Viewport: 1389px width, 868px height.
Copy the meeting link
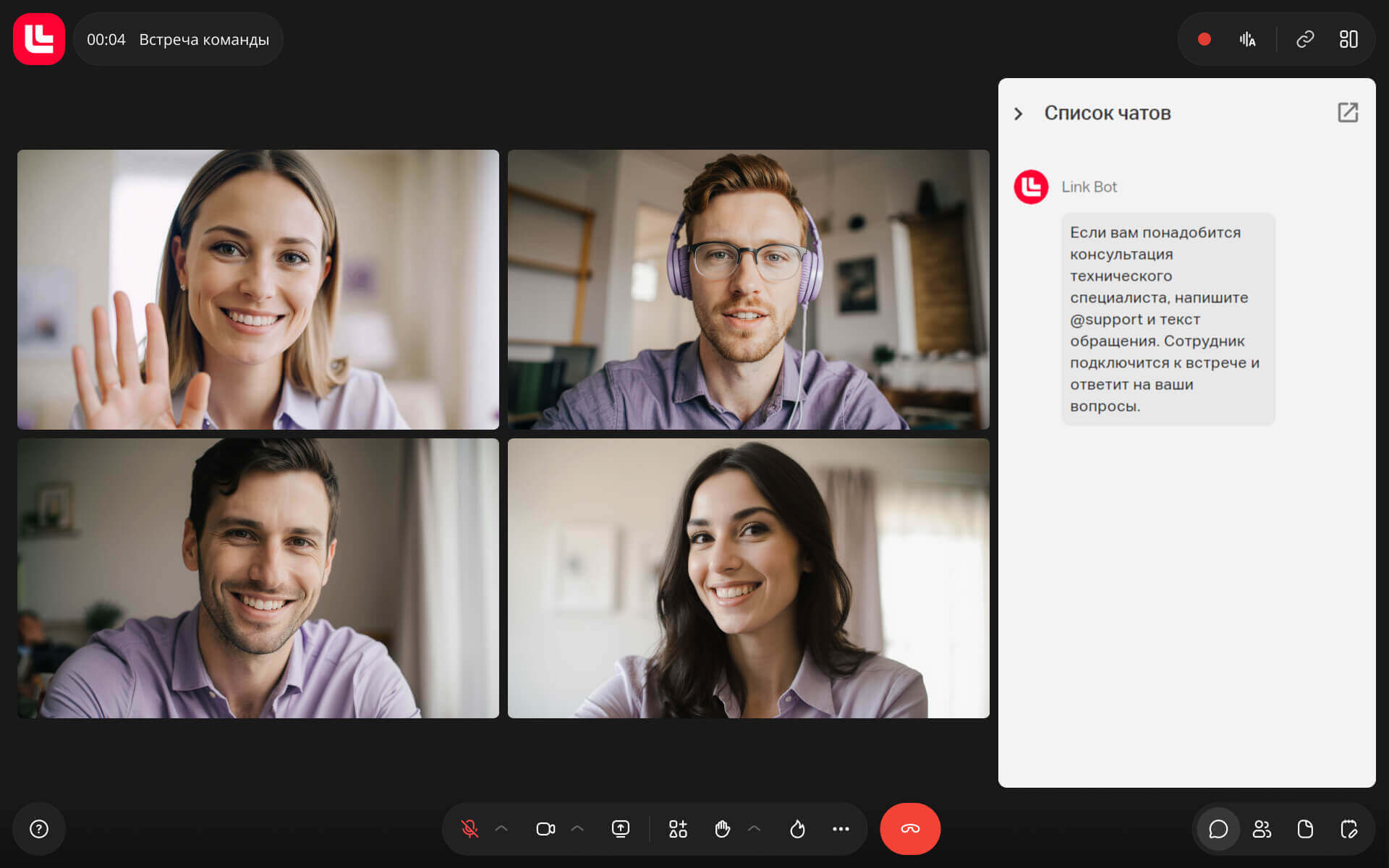click(x=1305, y=40)
